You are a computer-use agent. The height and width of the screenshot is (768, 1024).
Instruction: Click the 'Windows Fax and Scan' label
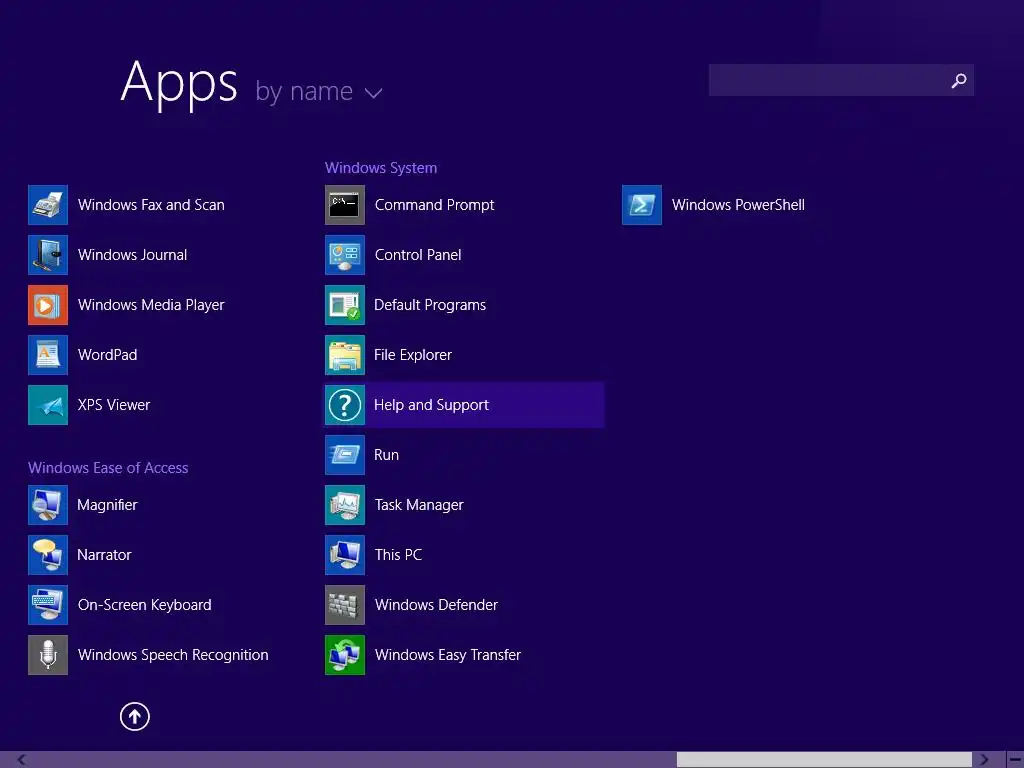[151, 205]
